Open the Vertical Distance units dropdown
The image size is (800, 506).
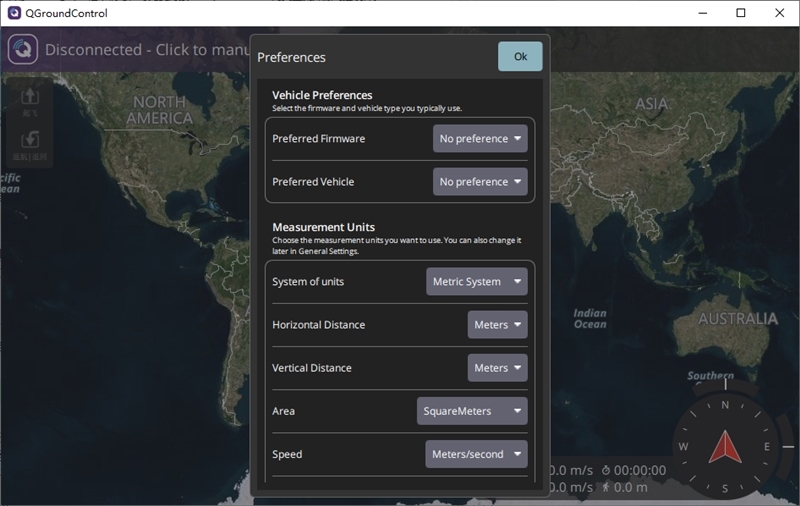pos(497,368)
